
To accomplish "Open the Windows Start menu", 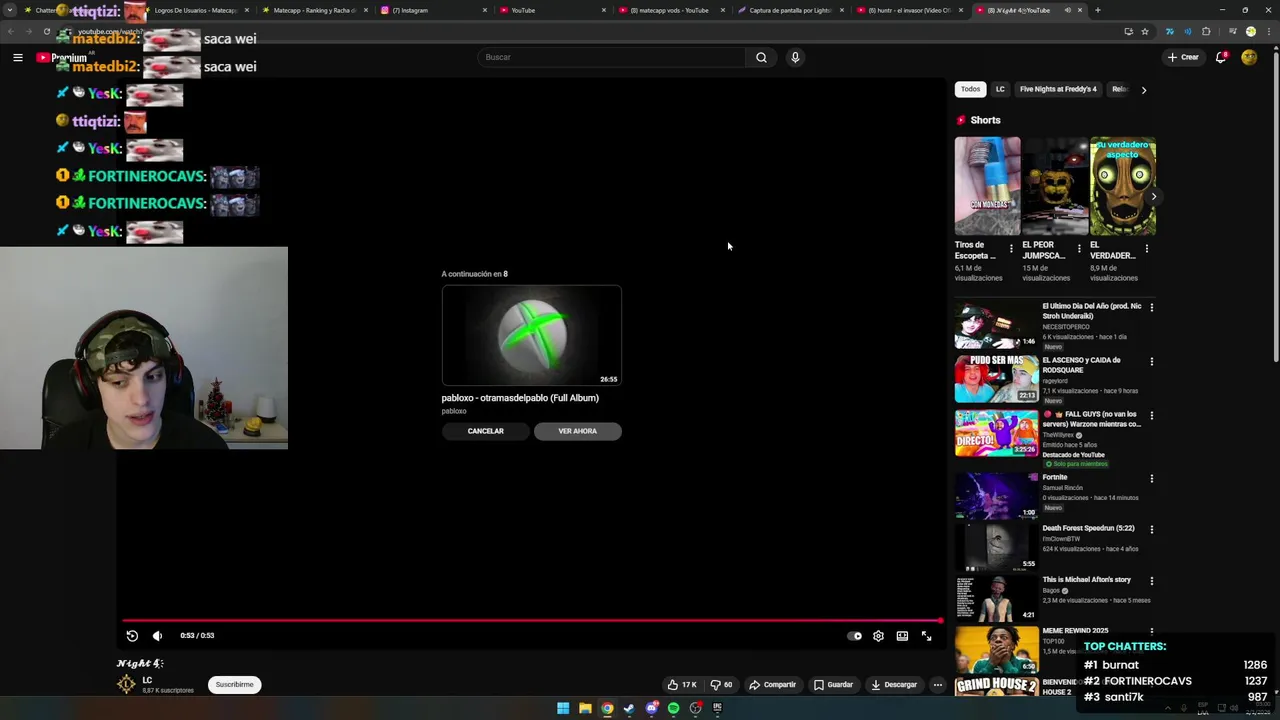I will pos(563,708).
